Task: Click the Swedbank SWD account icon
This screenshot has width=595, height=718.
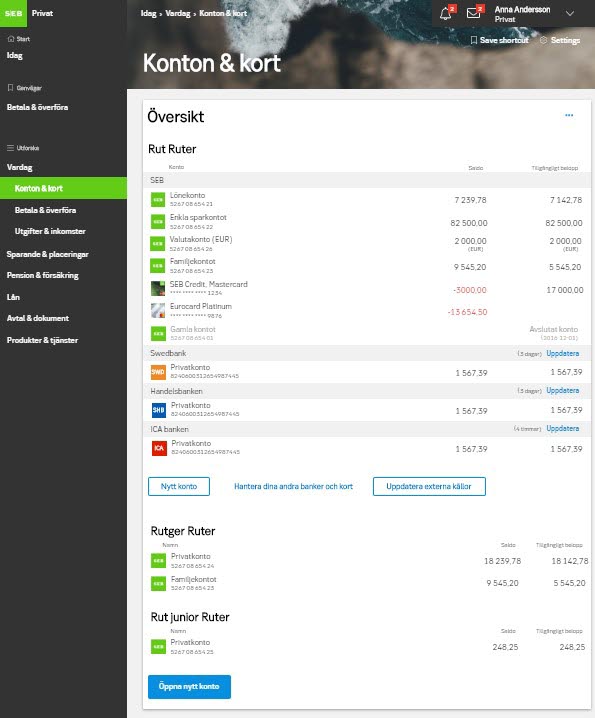Action: pos(158,372)
